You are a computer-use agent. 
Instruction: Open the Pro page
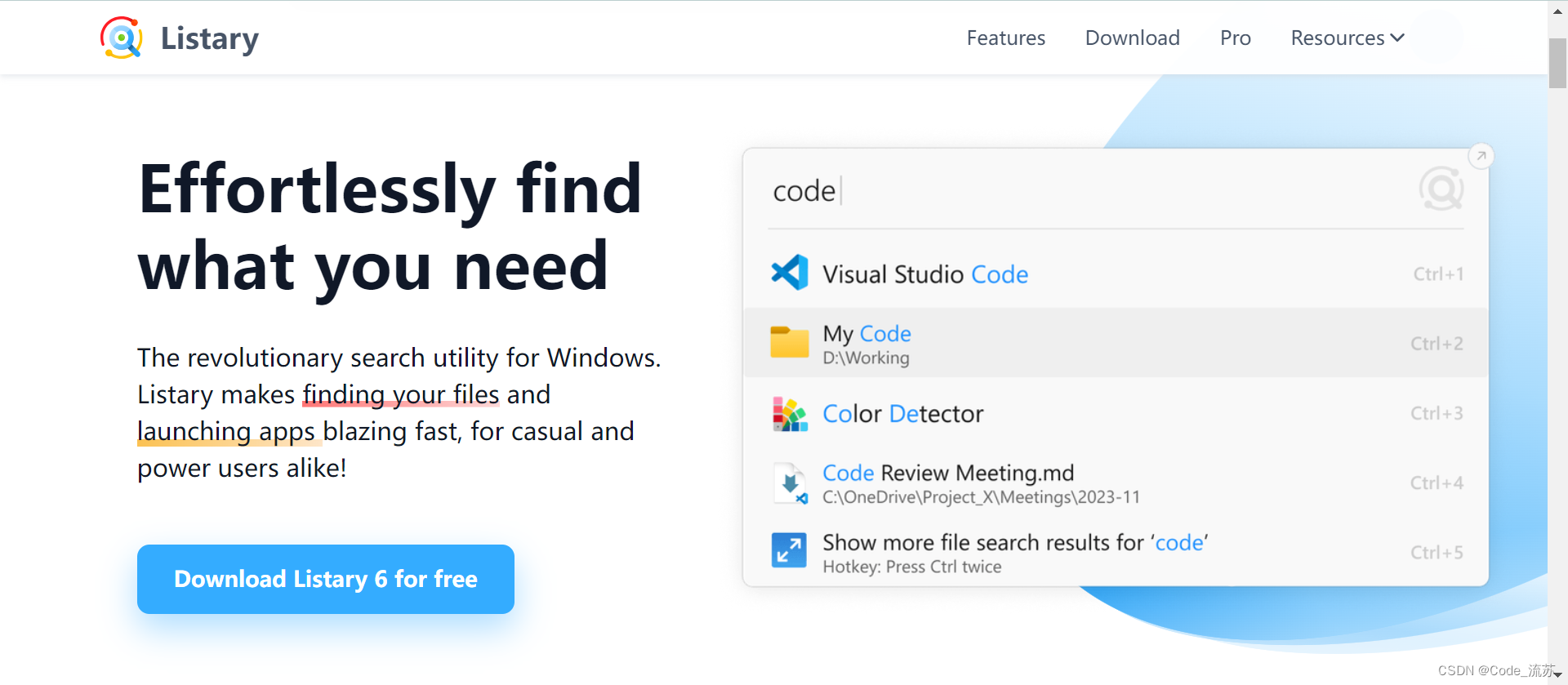(x=1235, y=38)
